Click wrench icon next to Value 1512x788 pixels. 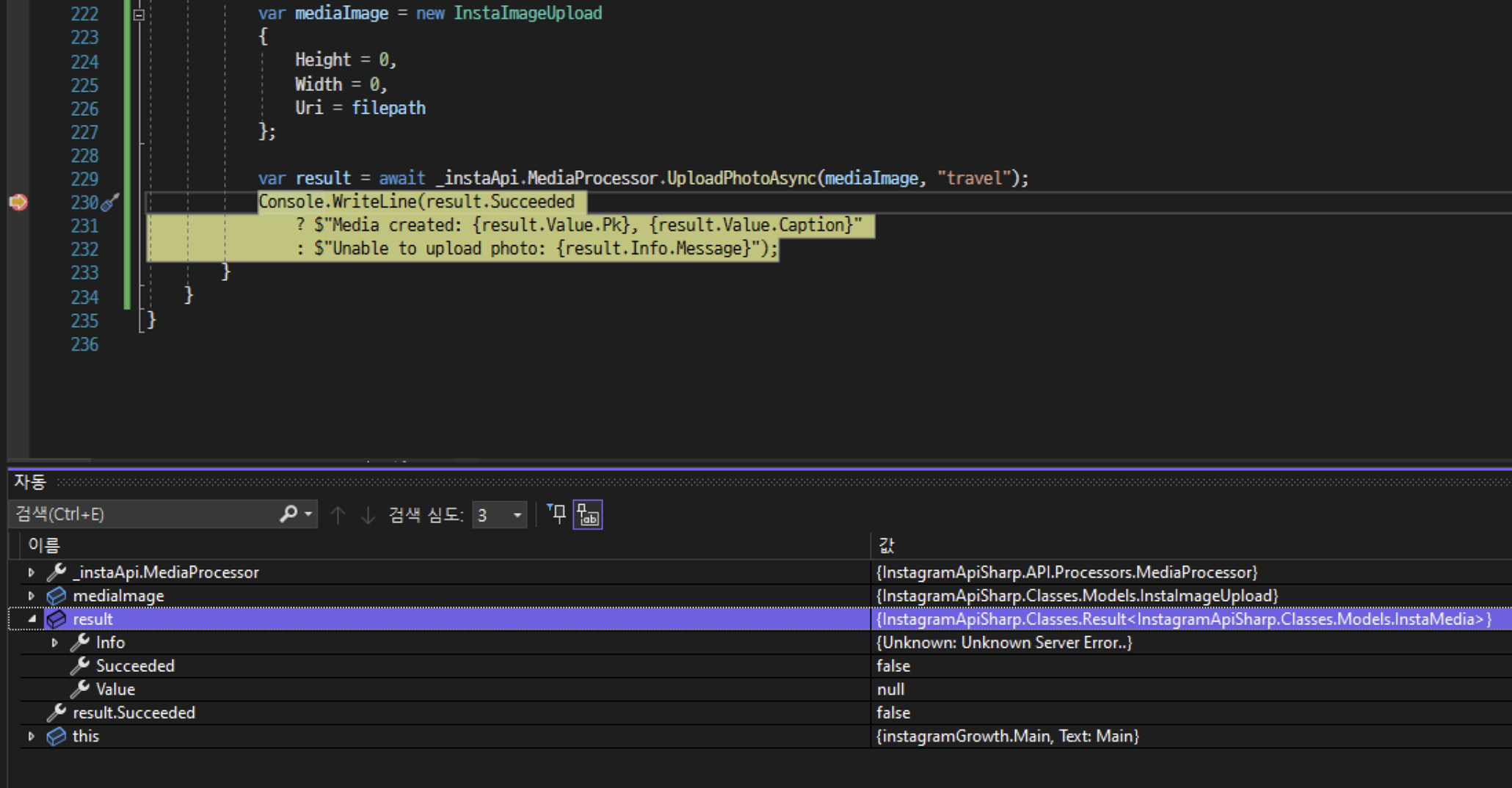click(x=80, y=689)
